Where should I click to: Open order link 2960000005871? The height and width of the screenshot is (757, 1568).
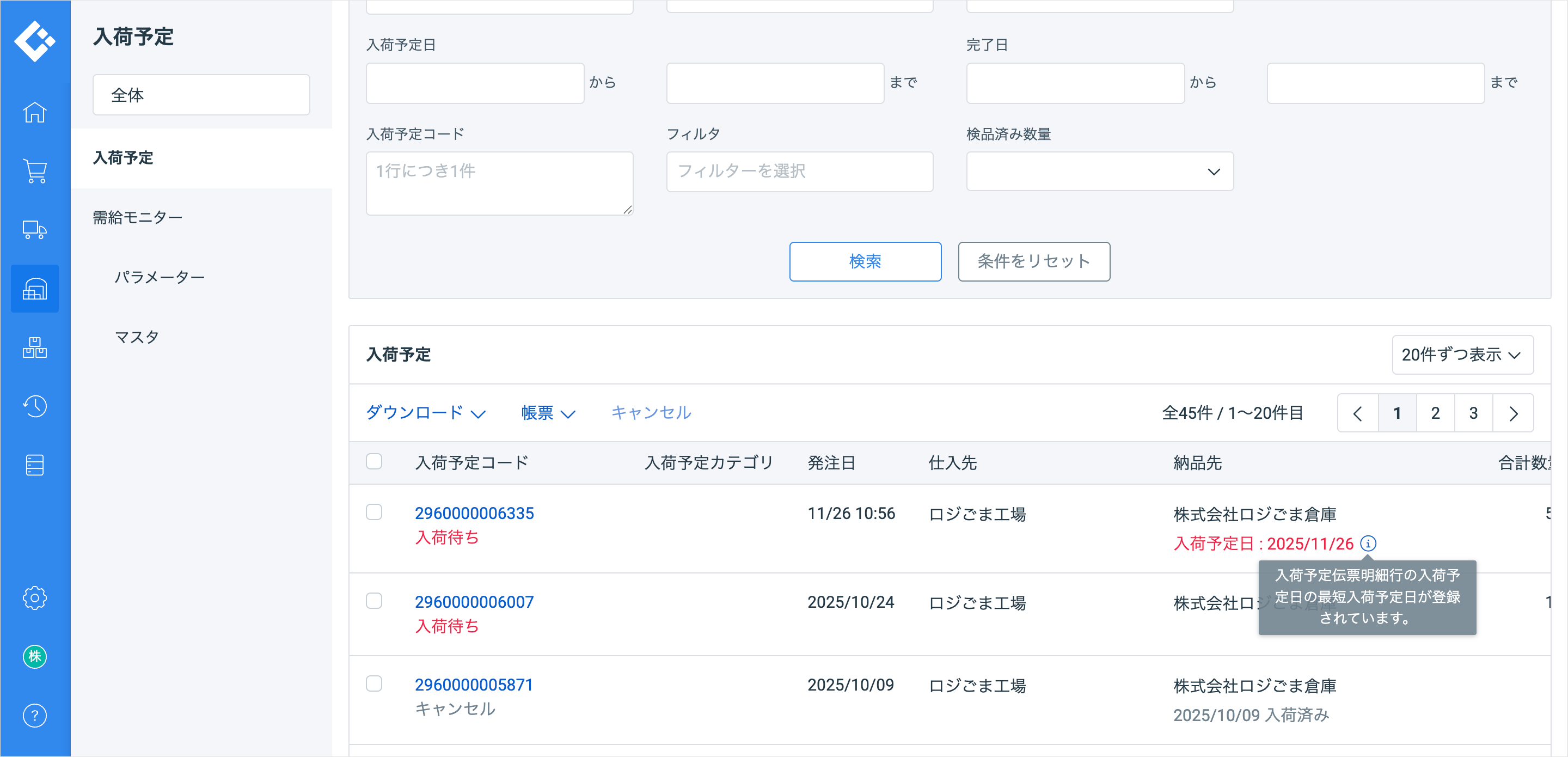pyautogui.click(x=474, y=685)
